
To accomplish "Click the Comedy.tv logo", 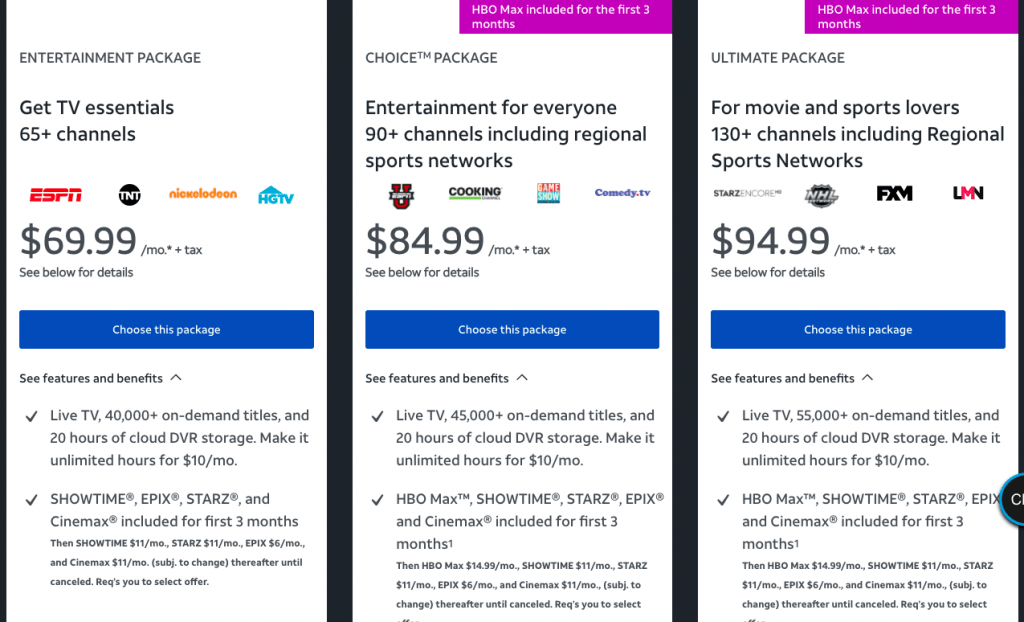I will tap(622, 193).
